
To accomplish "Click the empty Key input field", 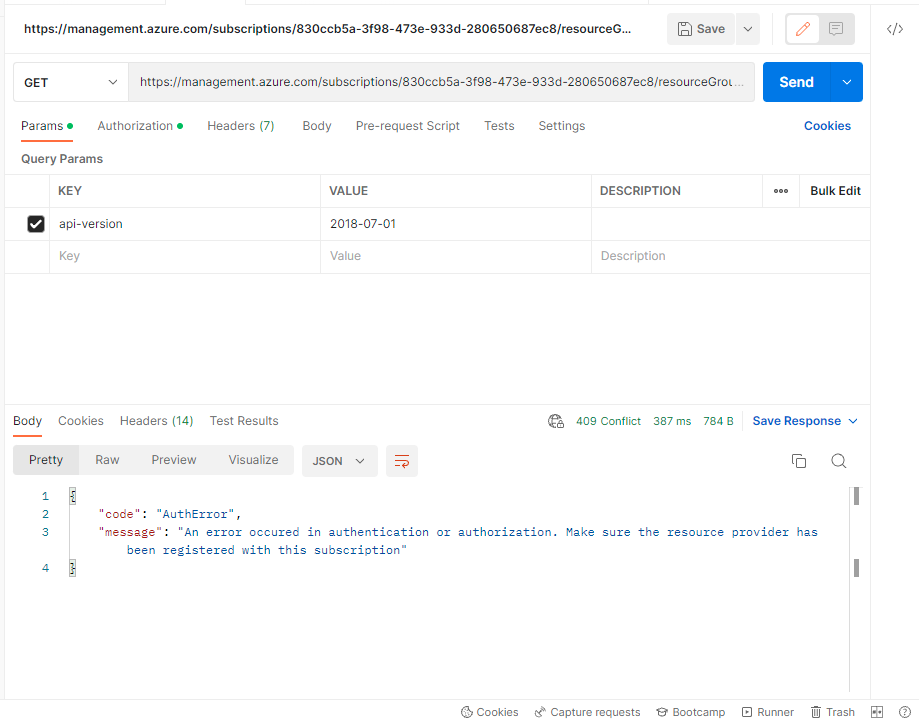I will [x=185, y=256].
